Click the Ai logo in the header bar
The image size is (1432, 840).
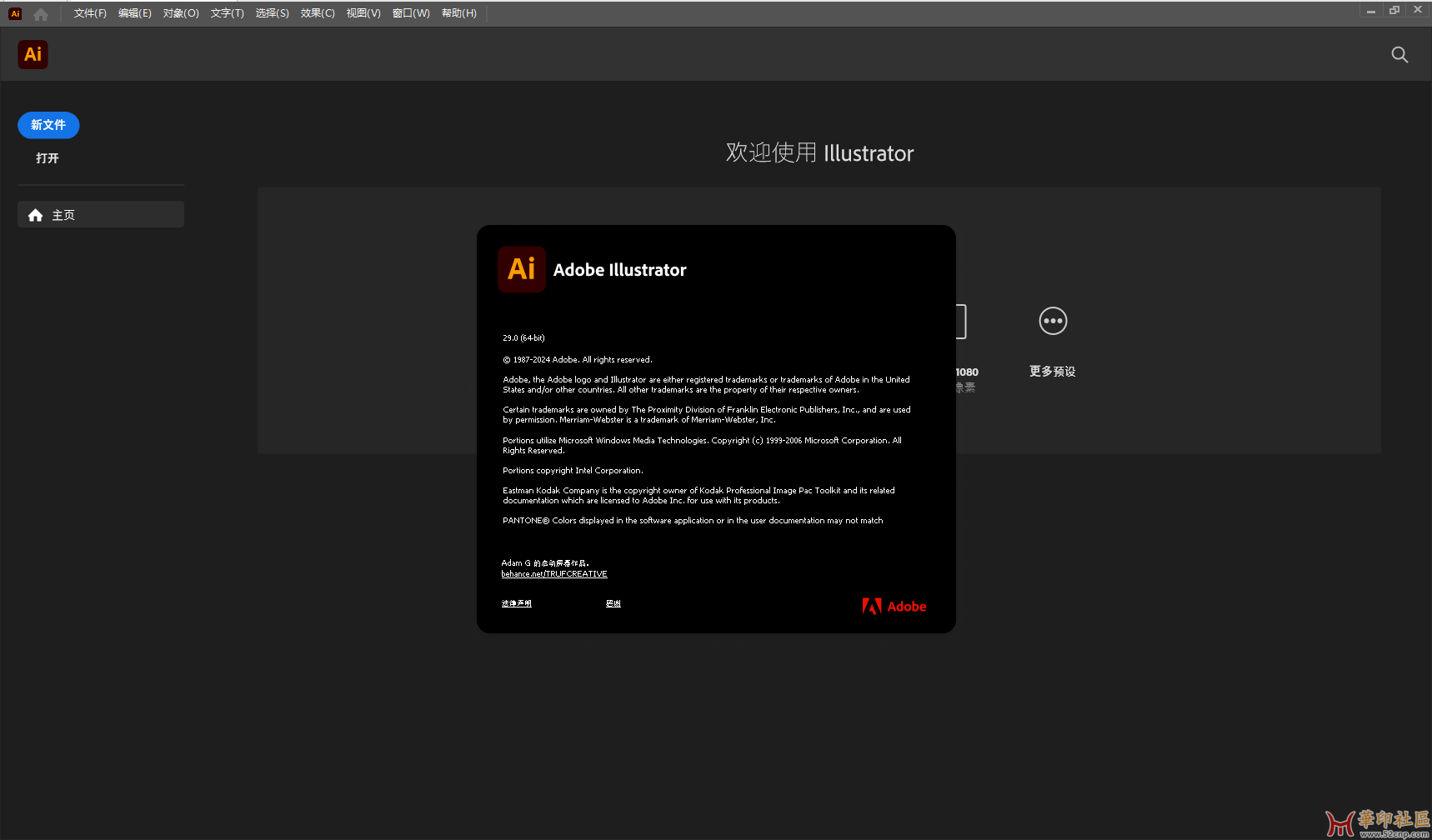coord(33,55)
